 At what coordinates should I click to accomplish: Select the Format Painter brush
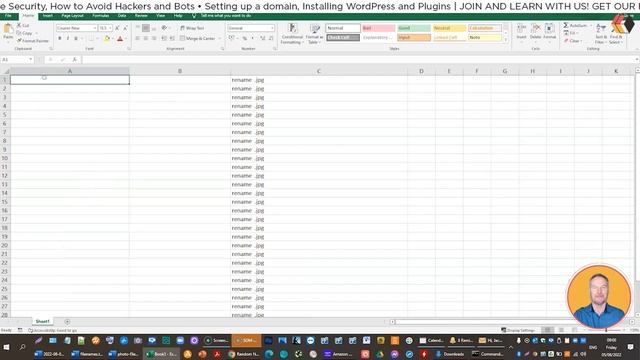tap(33, 41)
